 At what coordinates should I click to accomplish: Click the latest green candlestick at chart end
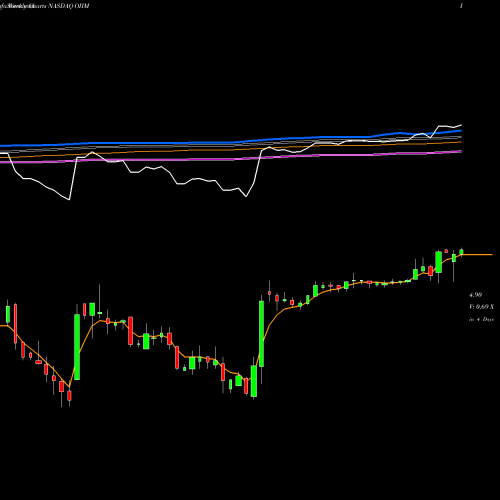pyautogui.click(x=462, y=252)
